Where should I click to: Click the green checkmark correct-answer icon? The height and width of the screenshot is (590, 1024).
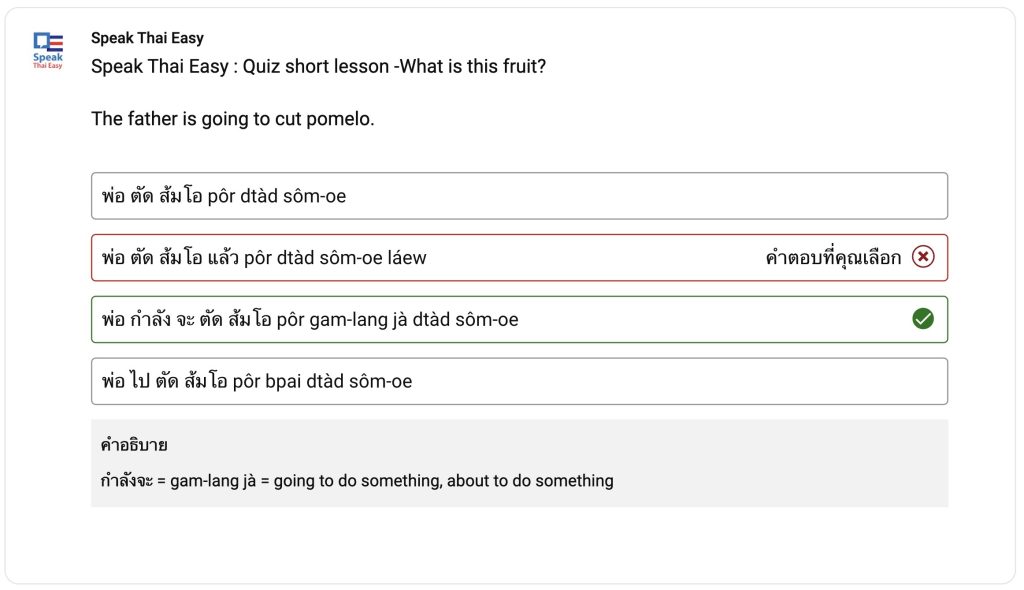[923, 319]
